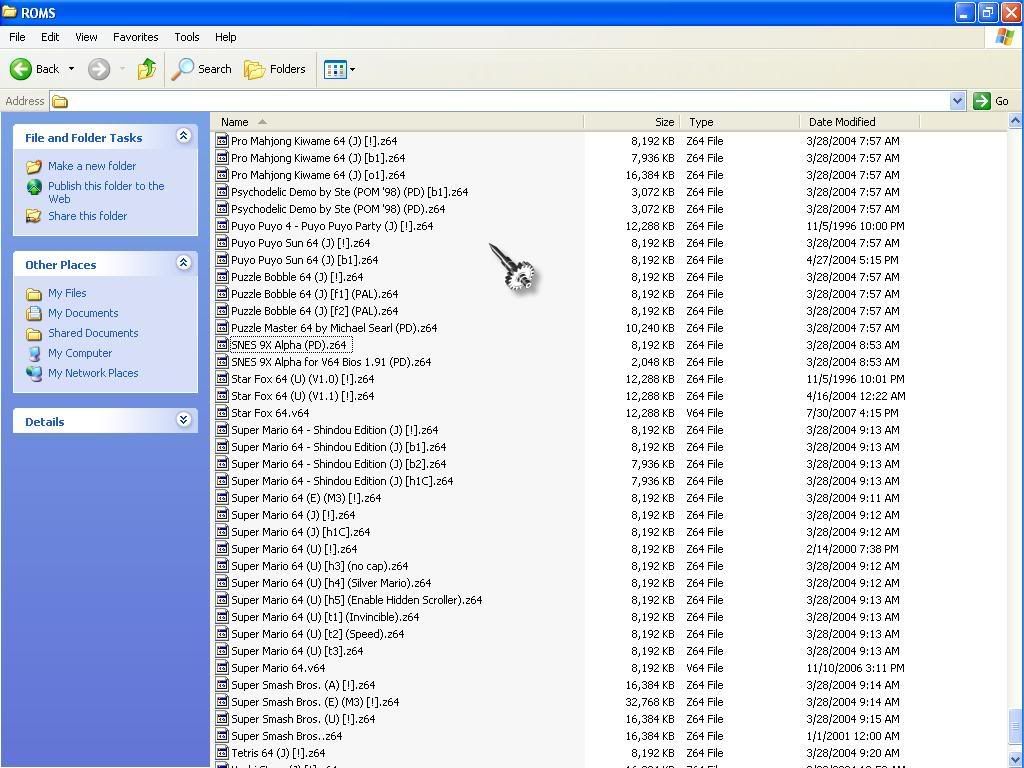Click the Make a new folder icon
Image resolution: width=1024 pixels, height=768 pixels.
tap(34, 167)
